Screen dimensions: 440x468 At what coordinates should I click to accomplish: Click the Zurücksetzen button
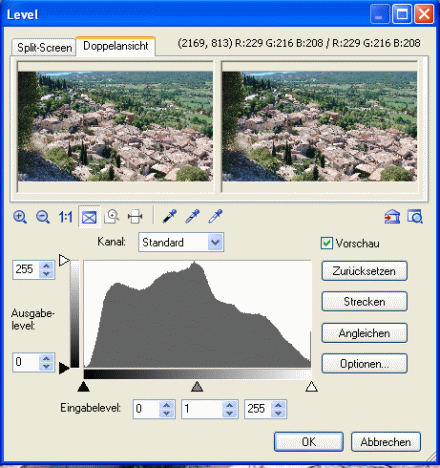(364, 271)
